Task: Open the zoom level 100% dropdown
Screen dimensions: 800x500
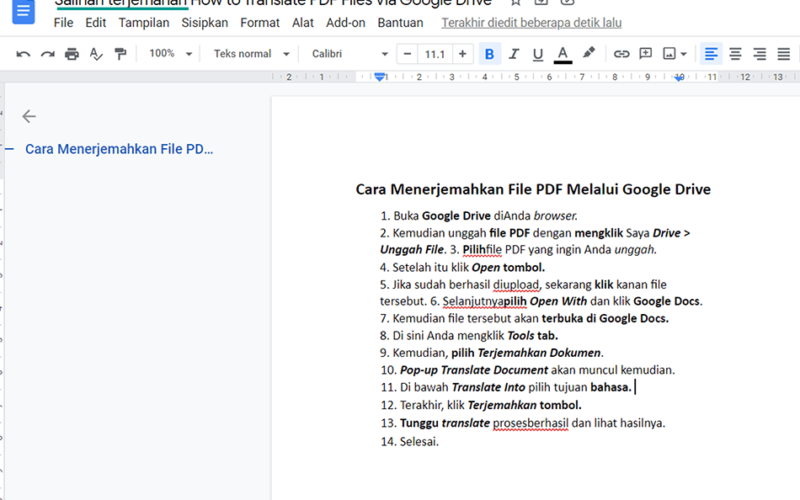Action: [x=170, y=54]
